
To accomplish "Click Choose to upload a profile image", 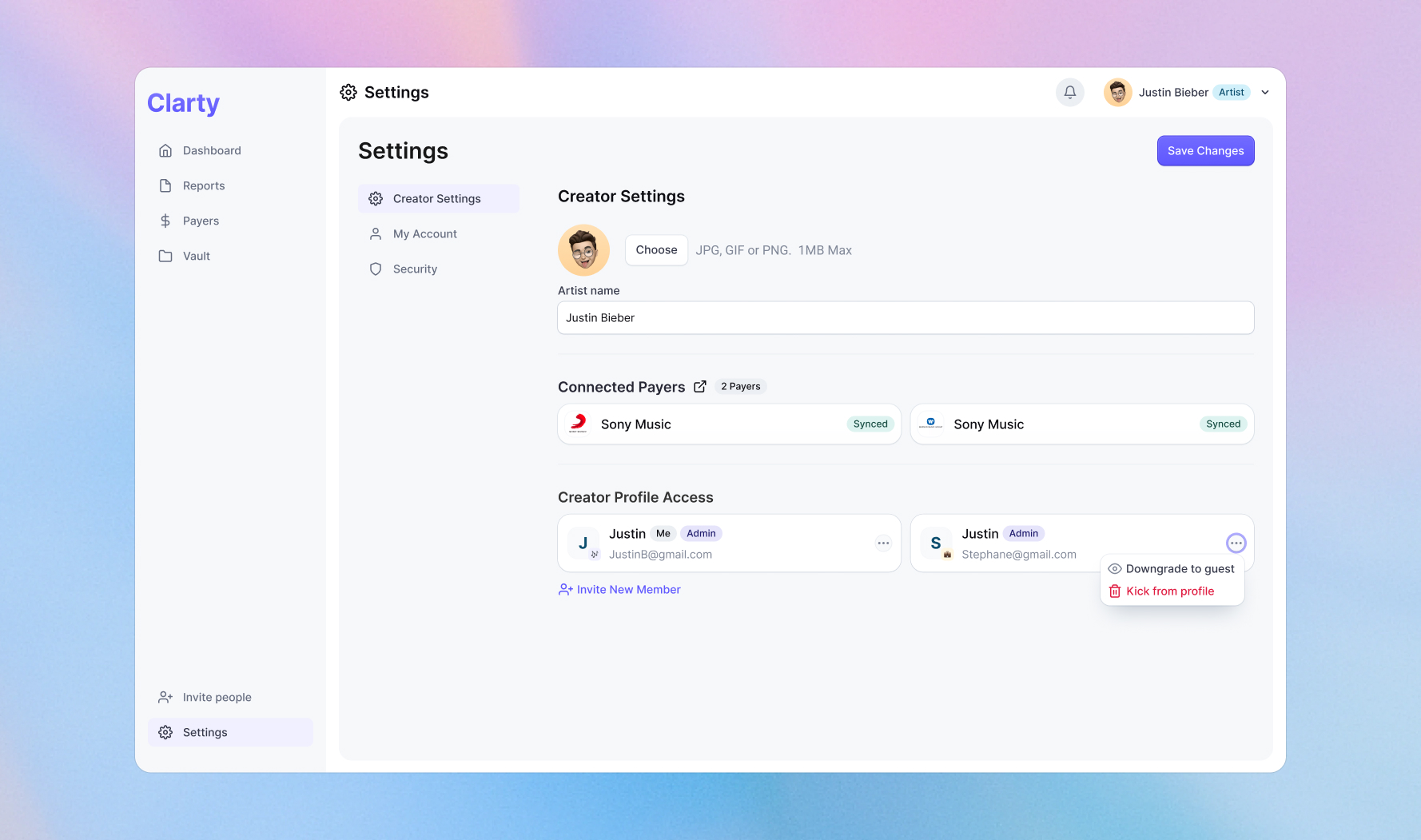I will tap(656, 249).
